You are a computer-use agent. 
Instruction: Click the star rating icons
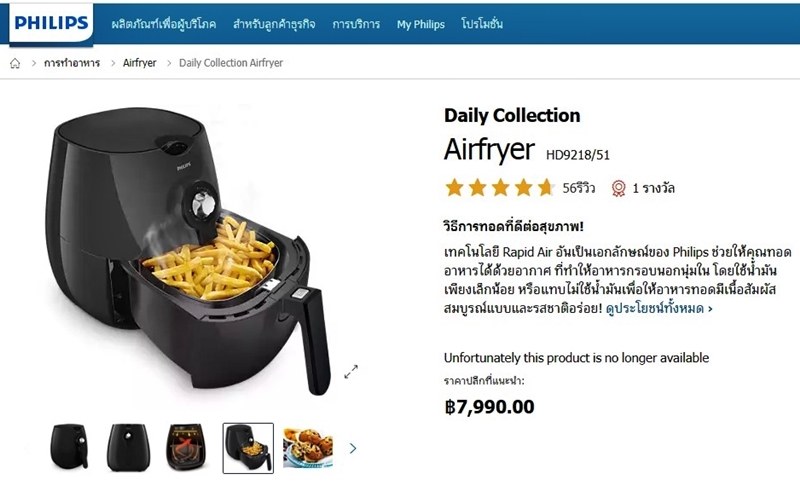pyautogui.click(x=500, y=188)
